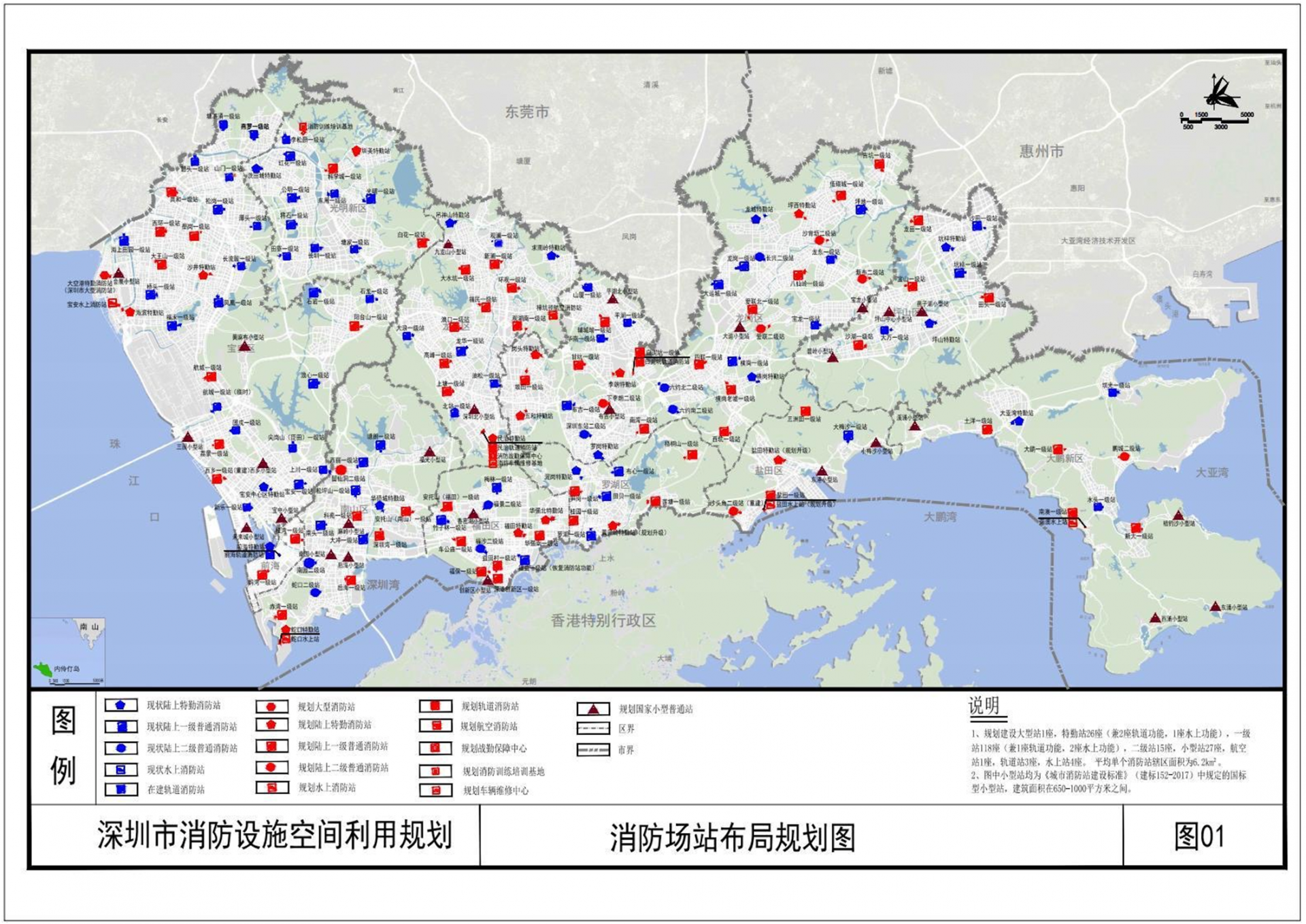Select the red 大鹏一级站 marker
Image resolution: width=1306 pixels, height=924 pixels.
(1058, 449)
